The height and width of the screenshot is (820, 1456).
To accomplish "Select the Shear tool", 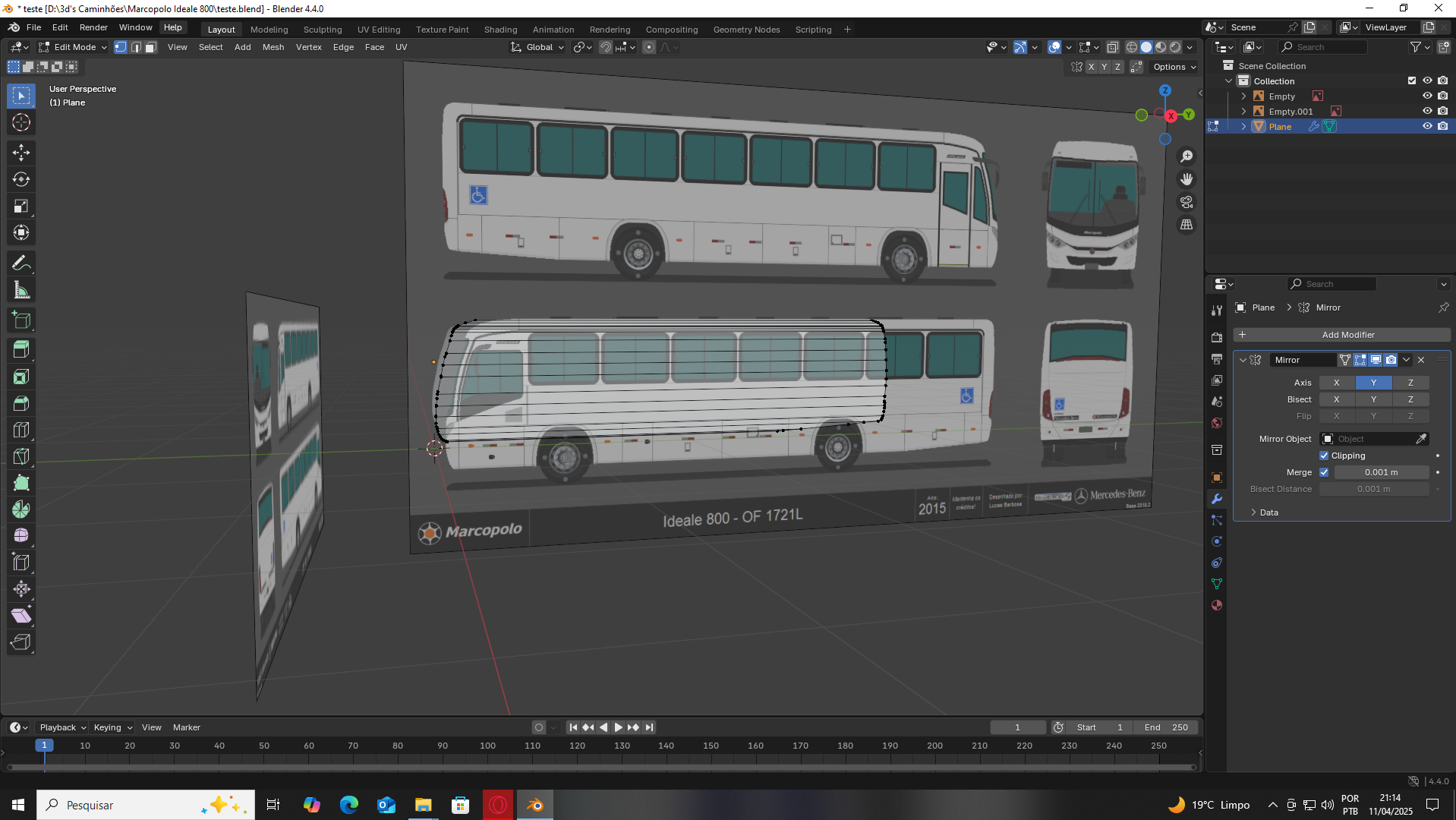I will coord(21,616).
